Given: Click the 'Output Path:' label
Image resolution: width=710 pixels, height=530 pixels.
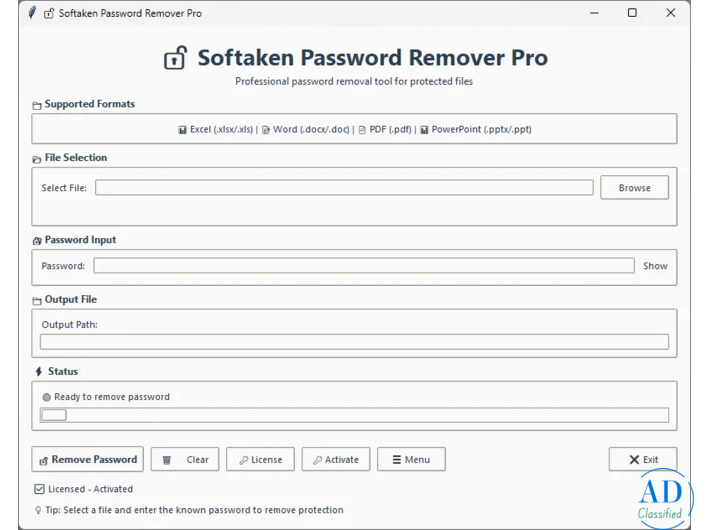Looking at the screenshot, I should click(69, 325).
